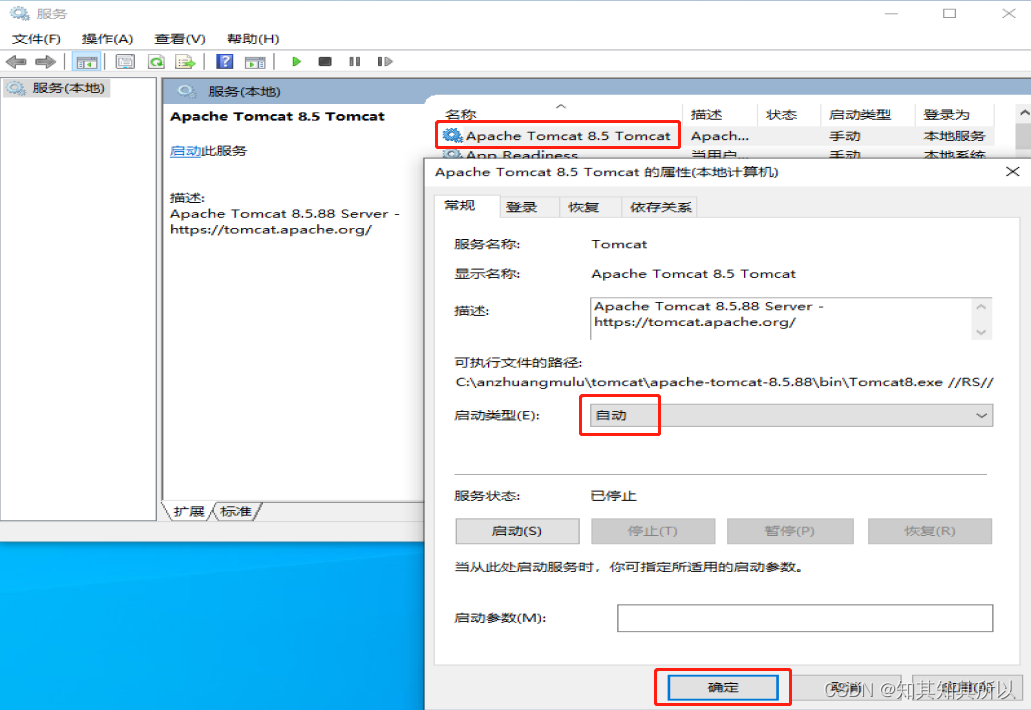This screenshot has width=1031, height=710.
Task: Open Properties from the toolbar icon
Action: 125,62
